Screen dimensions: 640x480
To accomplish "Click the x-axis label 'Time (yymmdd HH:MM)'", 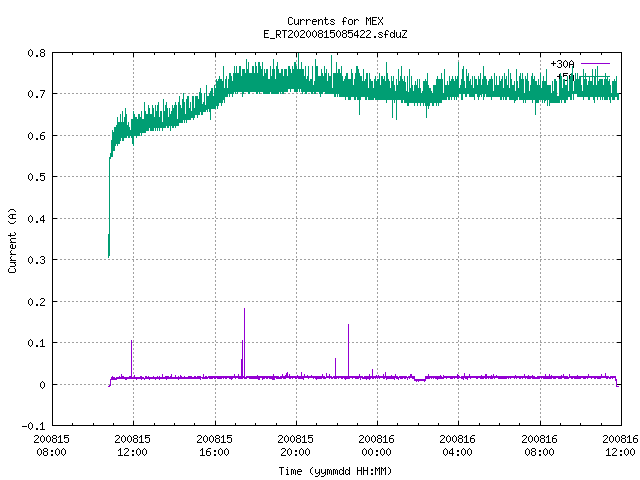I will coord(335,471).
